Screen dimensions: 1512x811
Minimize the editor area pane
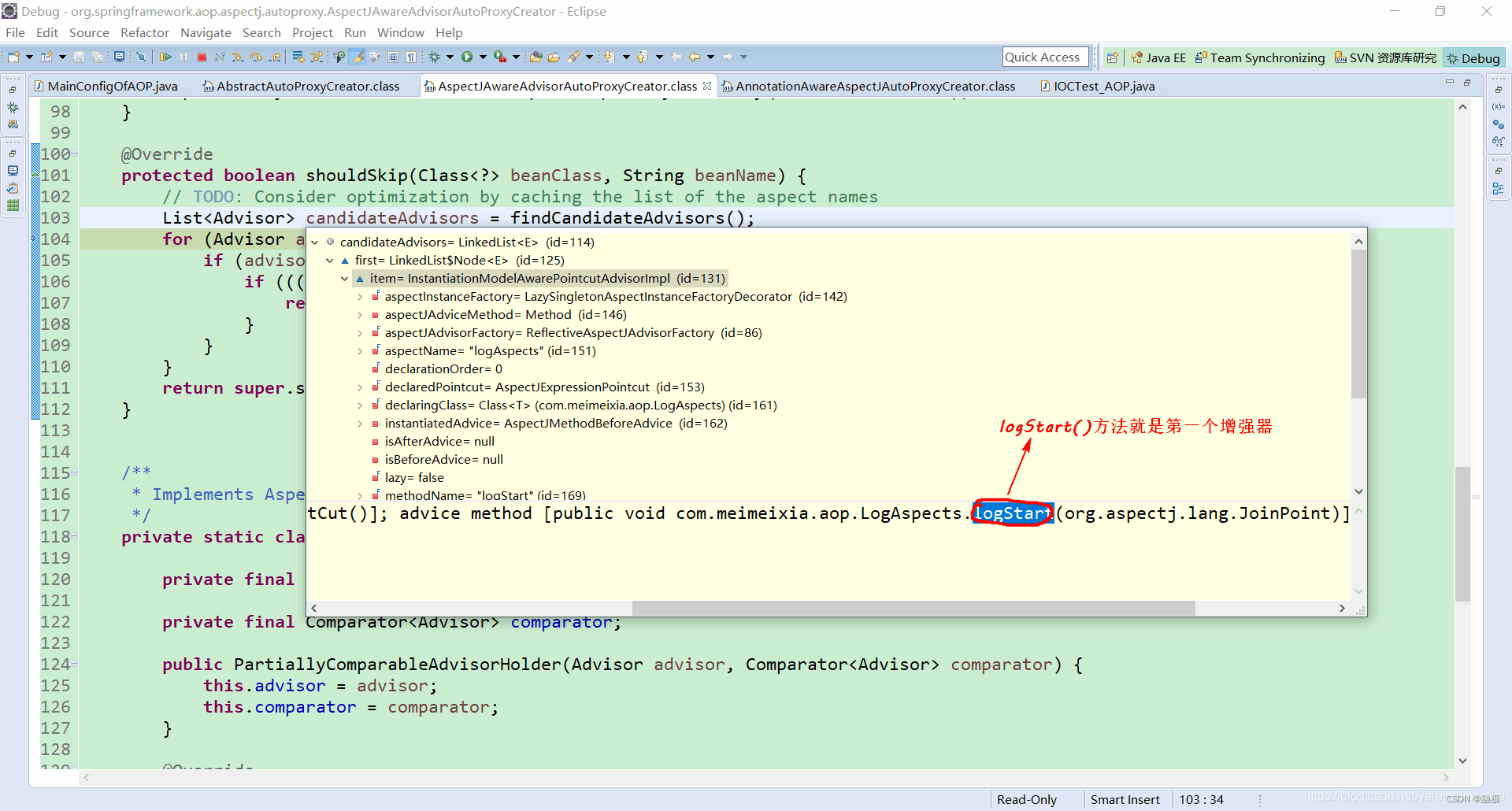1449,83
